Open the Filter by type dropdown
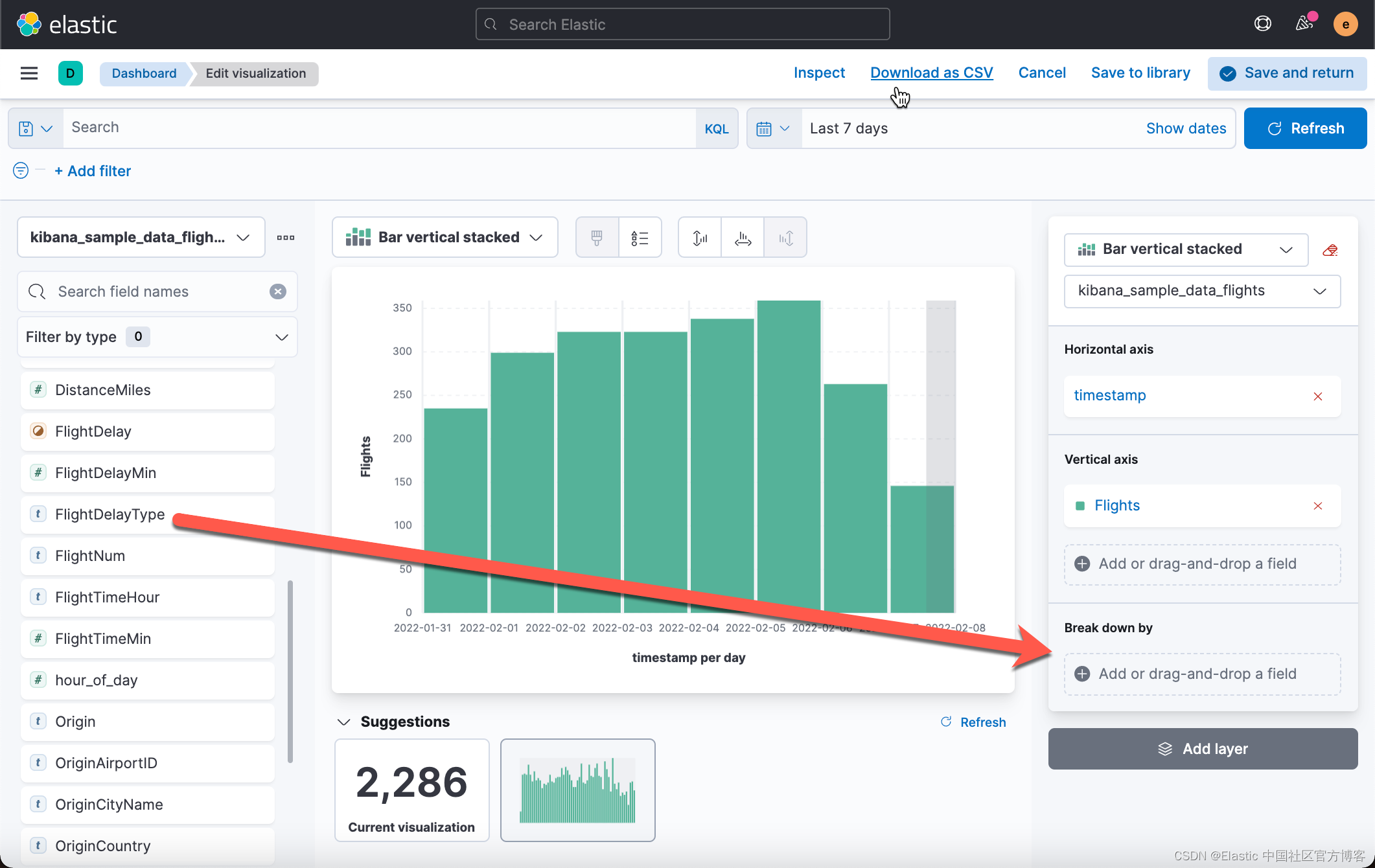The width and height of the screenshot is (1375, 868). point(157,337)
